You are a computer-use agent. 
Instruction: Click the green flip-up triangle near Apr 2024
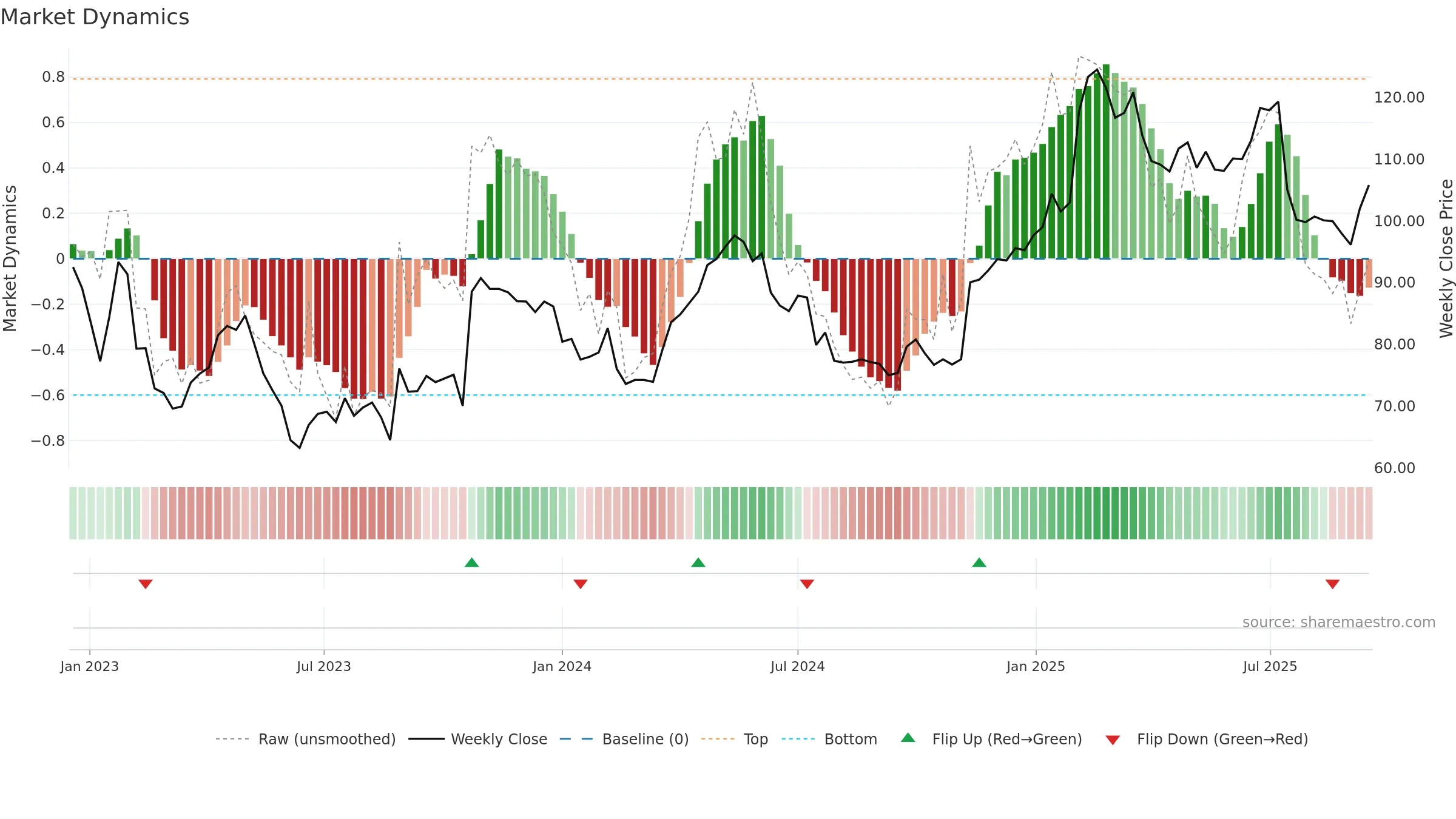click(698, 563)
